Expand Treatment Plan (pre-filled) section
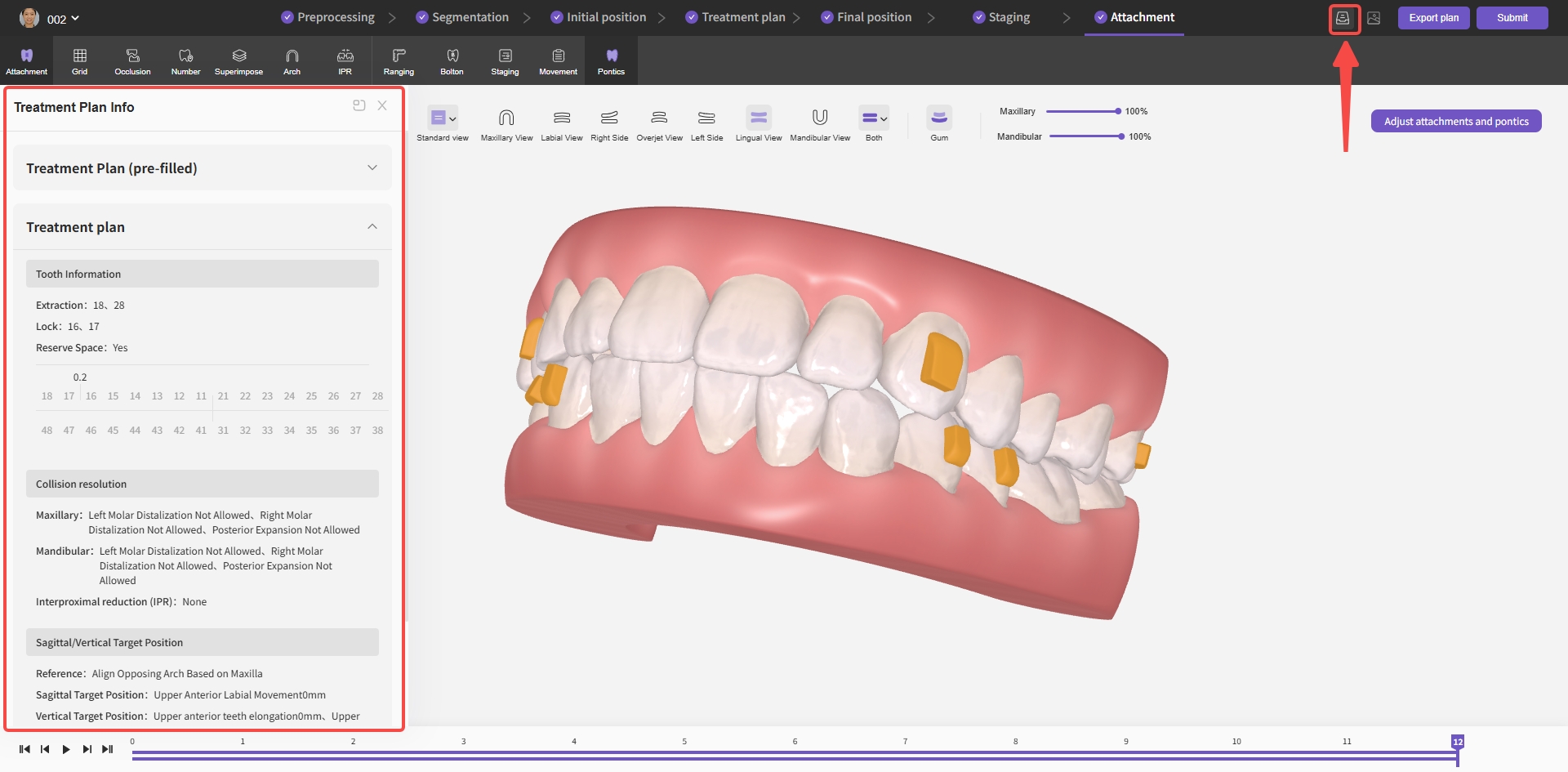The image size is (1568, 772). 203,168
